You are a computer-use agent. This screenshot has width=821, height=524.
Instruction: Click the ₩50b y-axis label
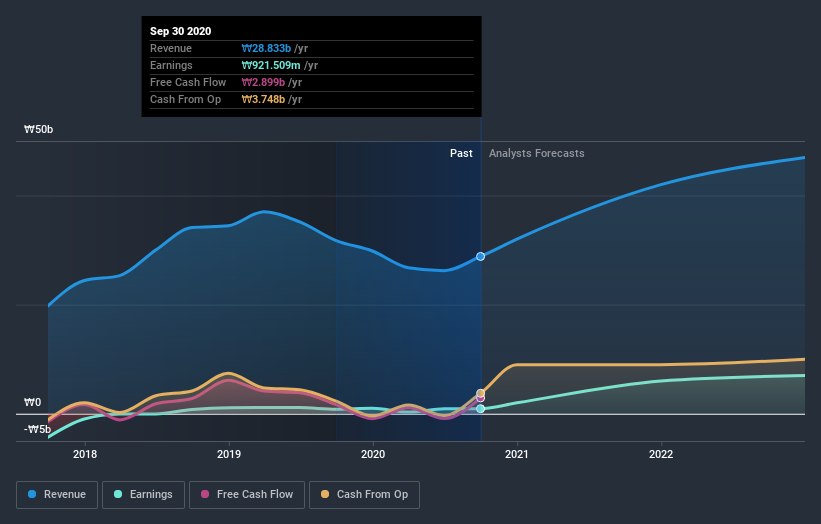pos(38,129)
